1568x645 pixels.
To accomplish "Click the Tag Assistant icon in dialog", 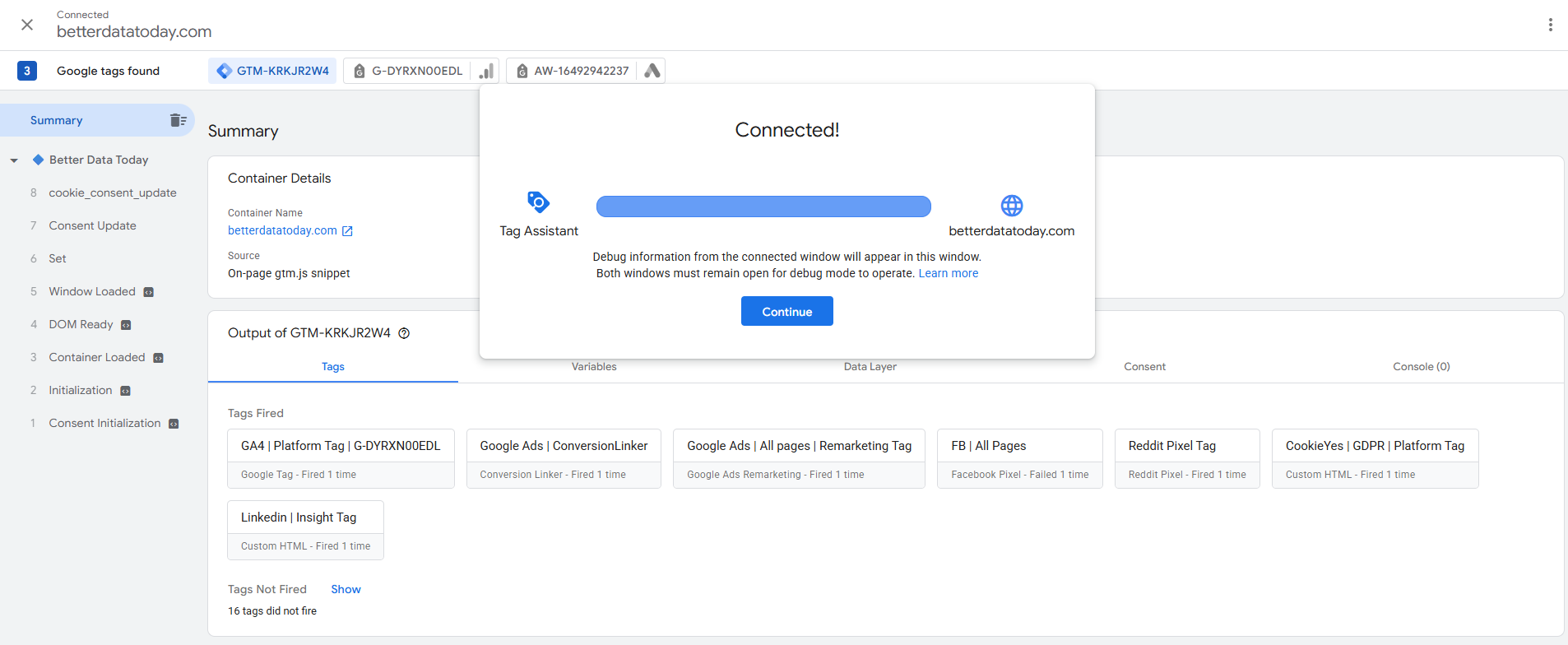I will 538,202.
